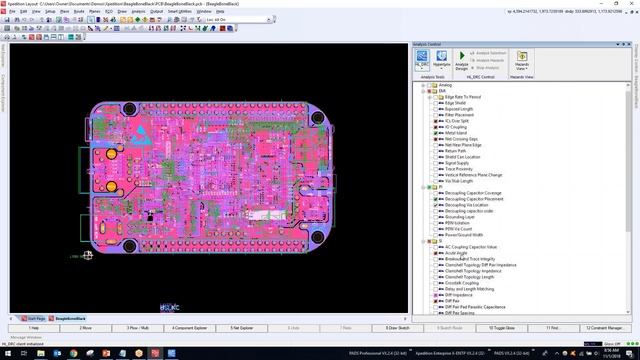Open Hazards View dropdown arrow

click(x=527, y=69)
